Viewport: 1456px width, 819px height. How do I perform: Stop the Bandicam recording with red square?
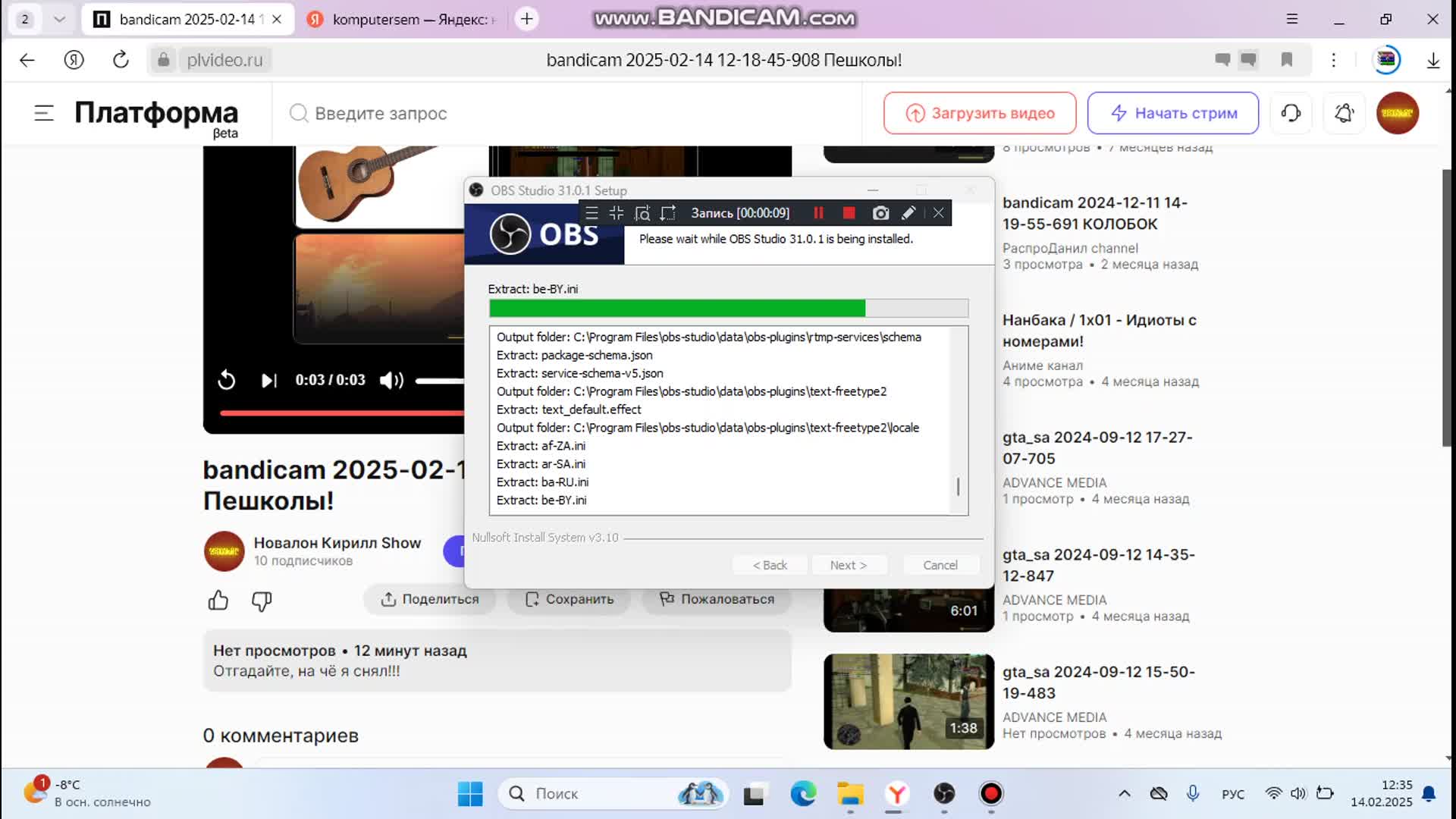pyautogui.click(x=849, y=213)
